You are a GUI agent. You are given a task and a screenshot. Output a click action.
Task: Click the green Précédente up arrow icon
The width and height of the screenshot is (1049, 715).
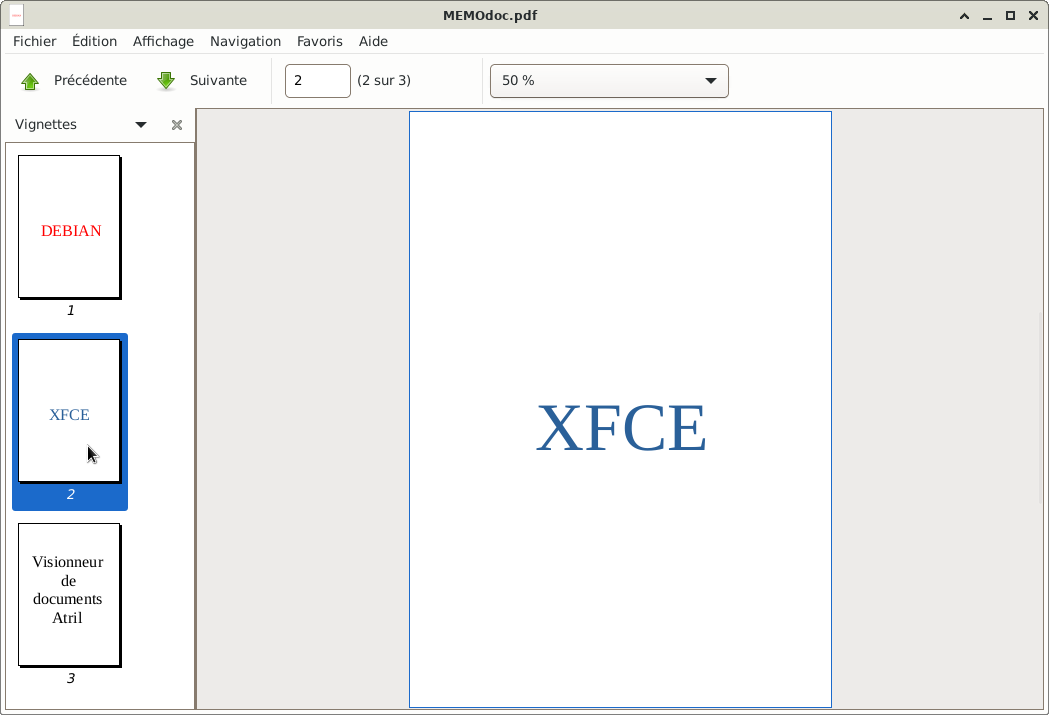[x=30, y=81]
